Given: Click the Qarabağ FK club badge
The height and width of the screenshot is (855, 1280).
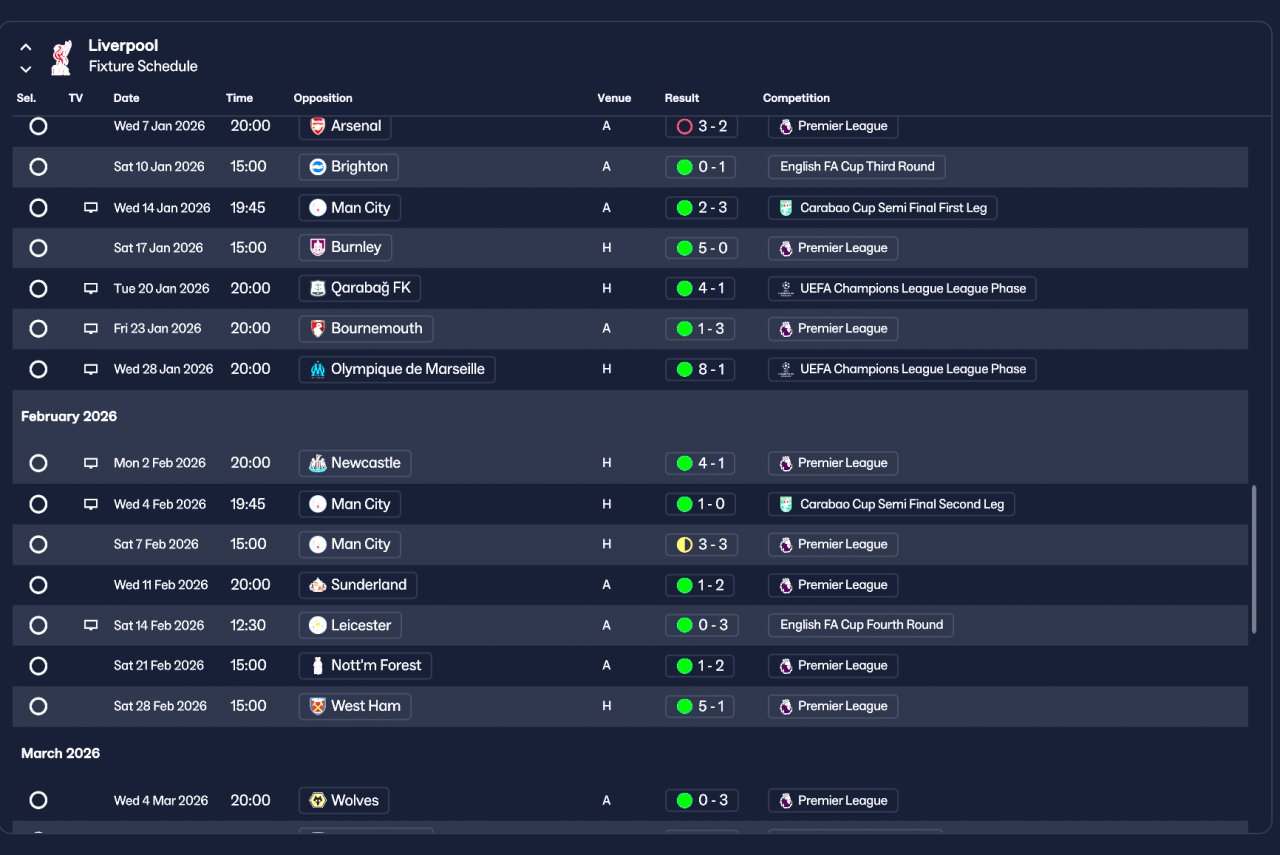Looking at the screenshot, I should coord(318,288).
